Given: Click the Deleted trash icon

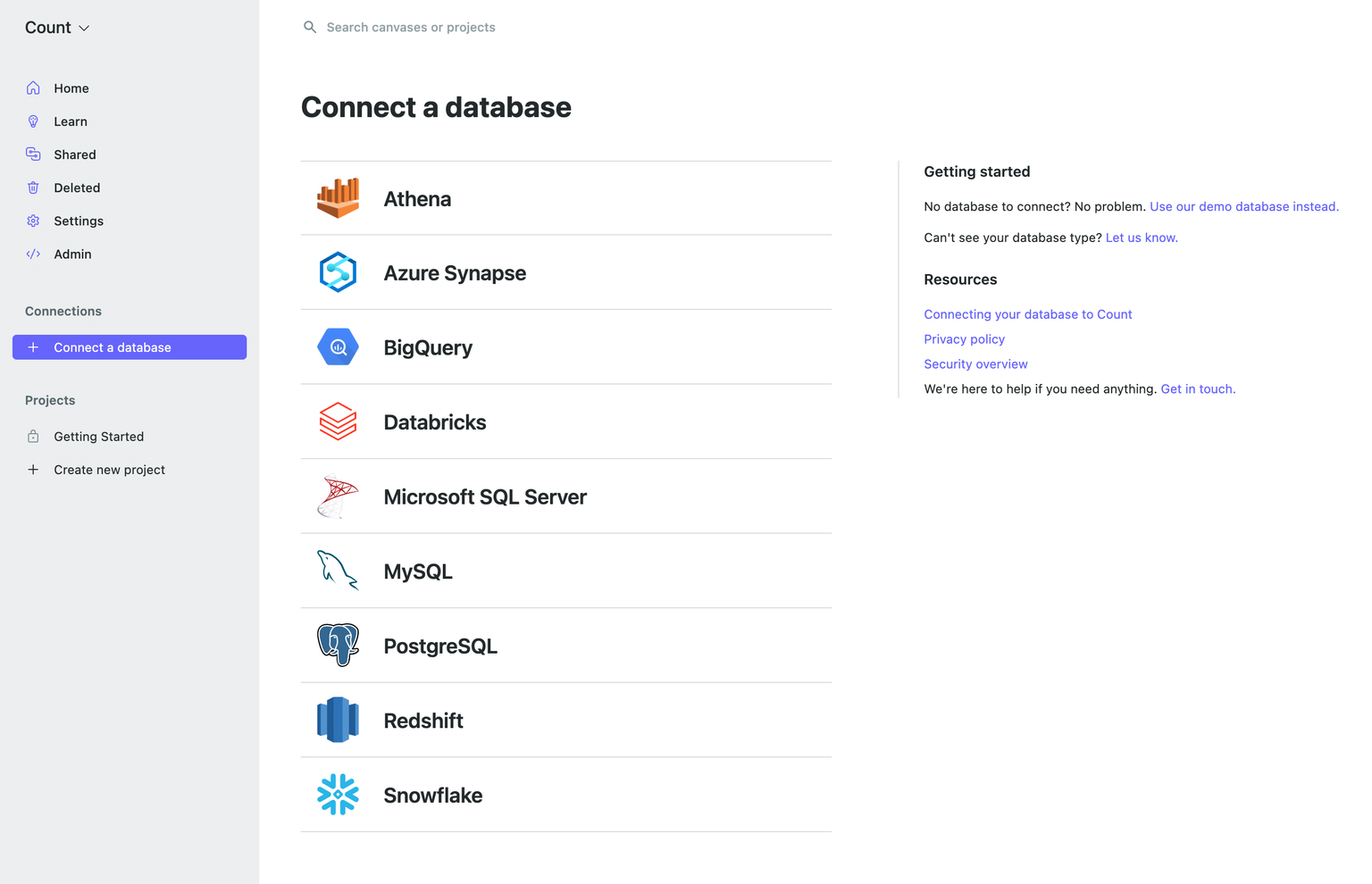Looking at the screenshot, I should tap(33, 188).
